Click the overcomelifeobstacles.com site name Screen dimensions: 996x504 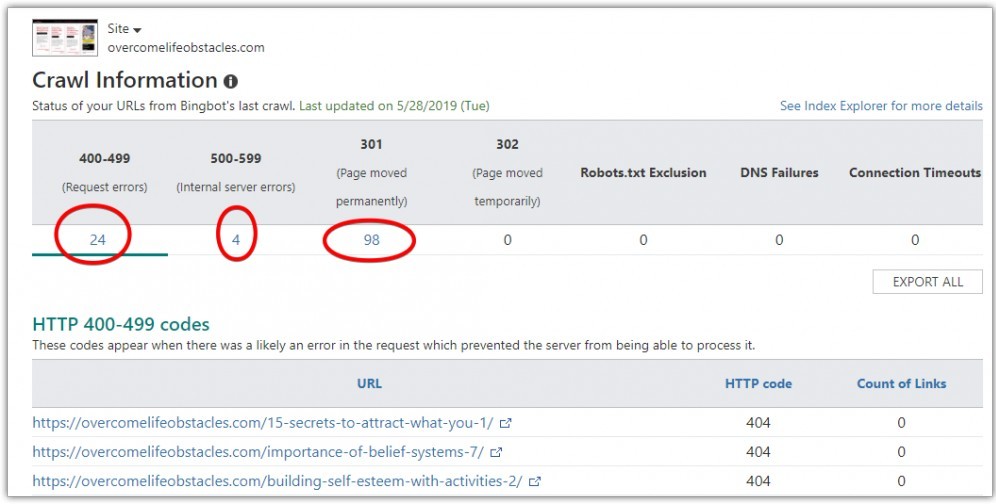pos(185,48)
